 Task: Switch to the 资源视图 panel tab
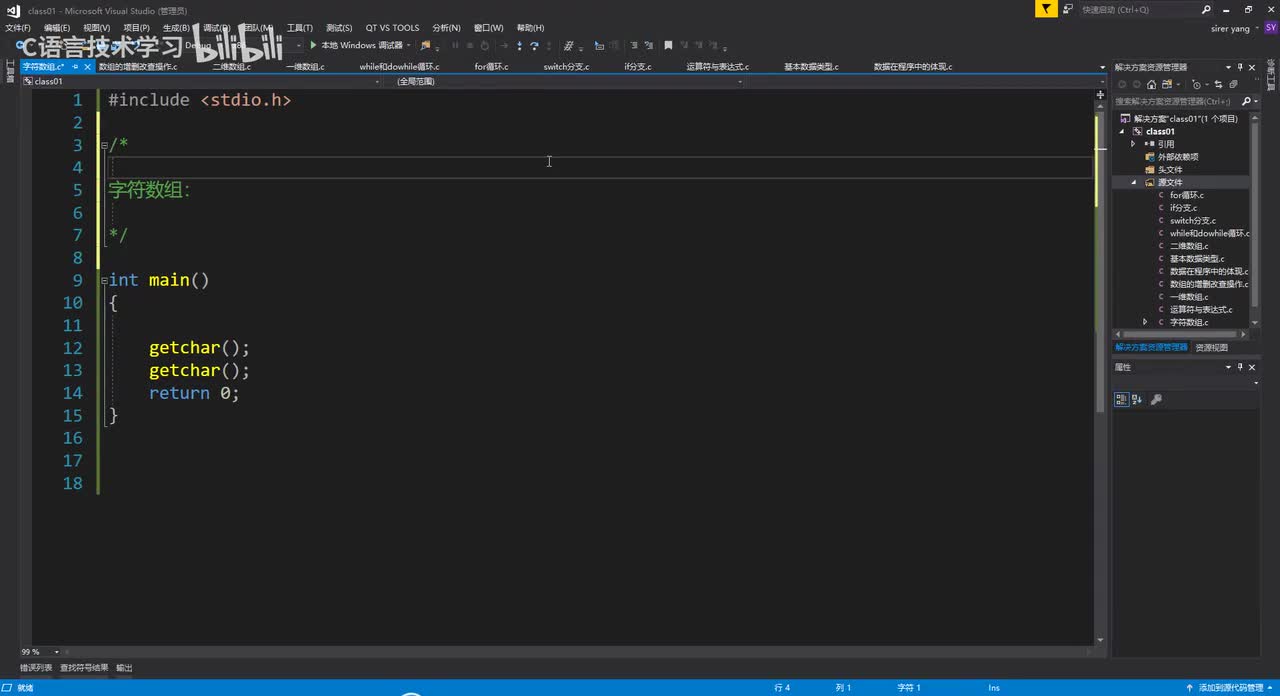click(1211, 348)
